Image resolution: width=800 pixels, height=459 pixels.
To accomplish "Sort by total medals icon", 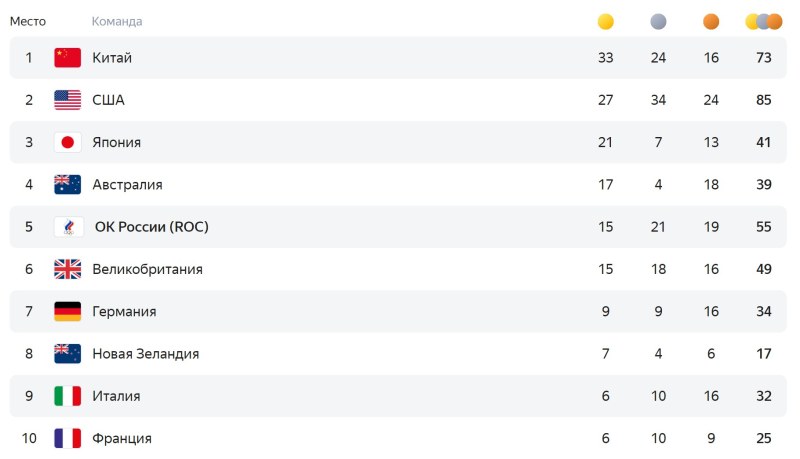I will coord(764,21).
